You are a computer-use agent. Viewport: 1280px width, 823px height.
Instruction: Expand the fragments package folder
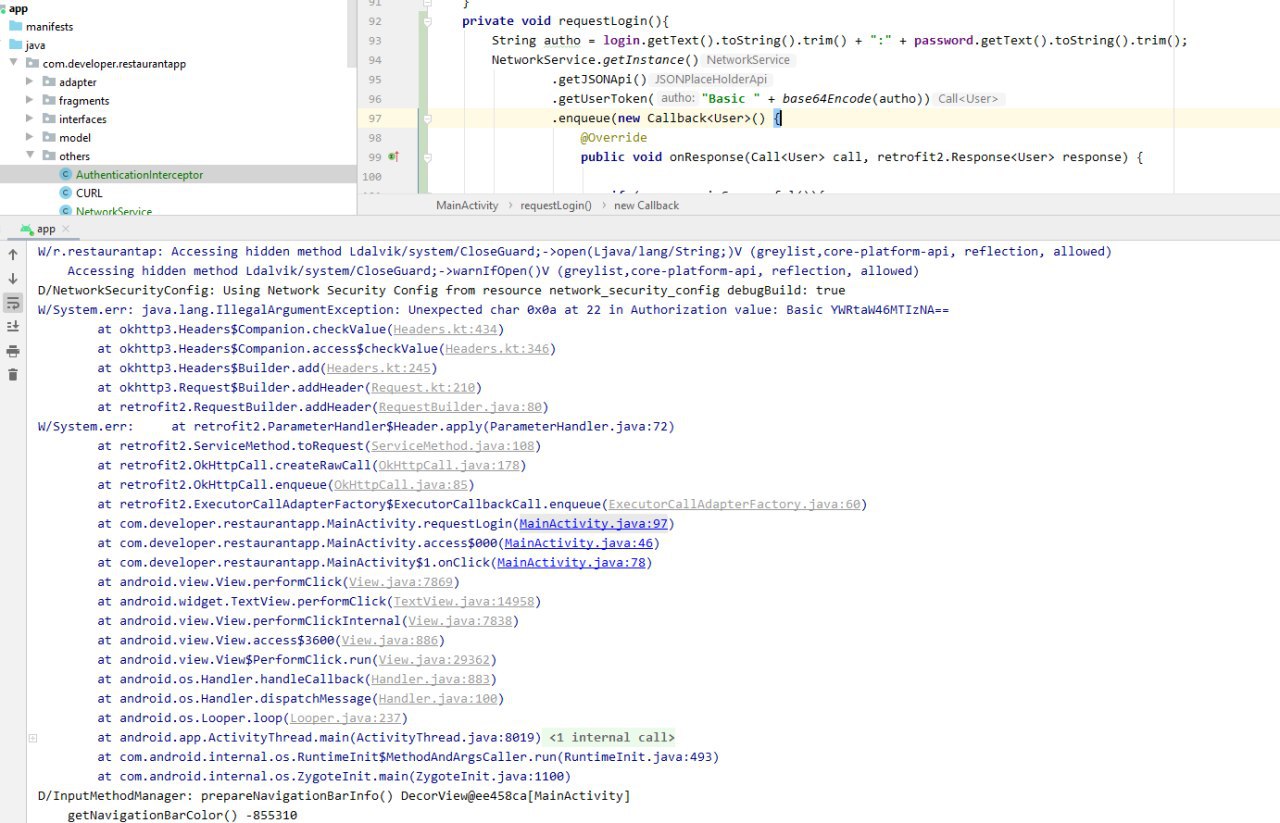tap(31, 100)
